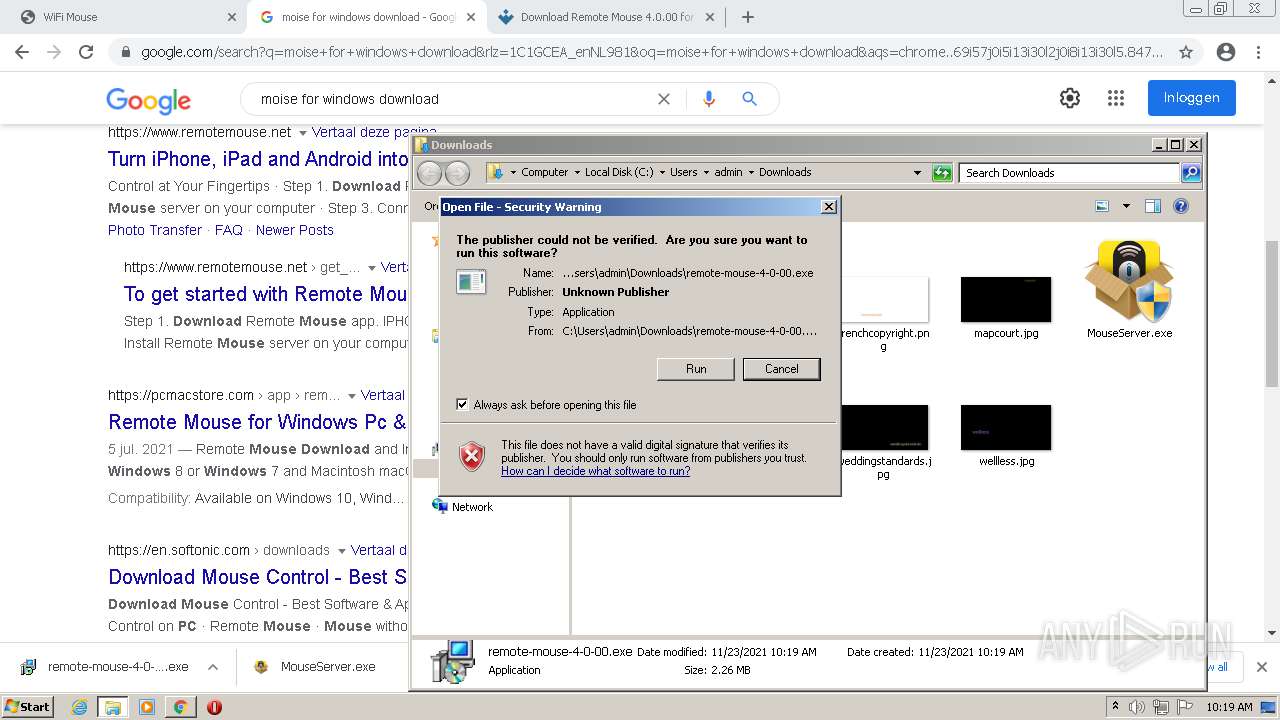Bookmark this page with the star icon
The width and height of the screenshot is (1280, 720).
click(x=1186, y=52)
